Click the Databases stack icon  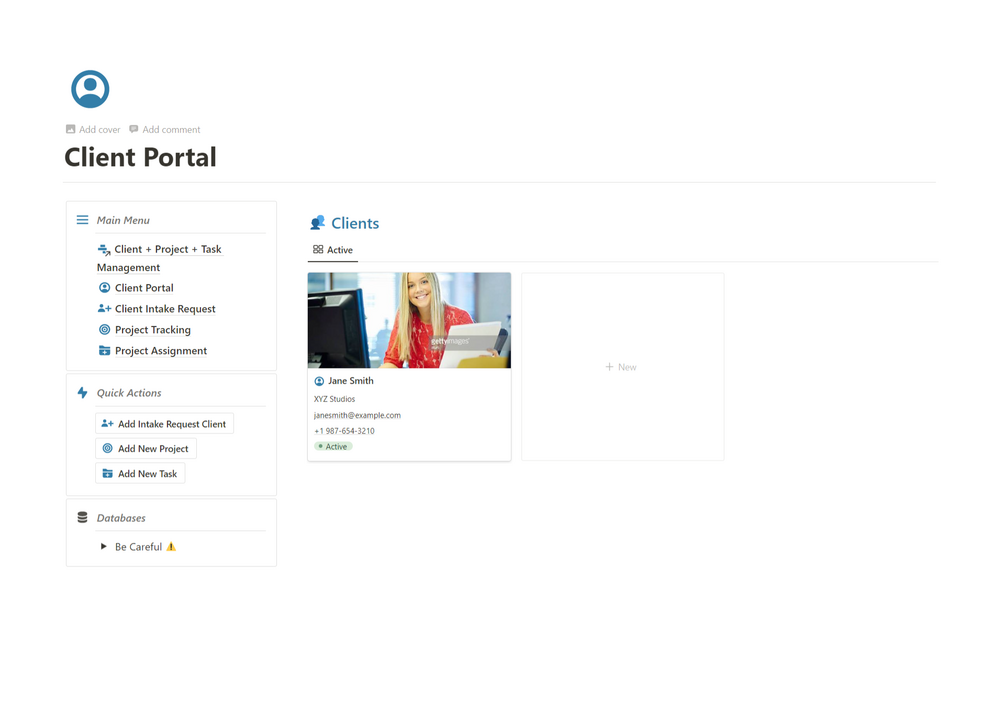coord(83,517)
